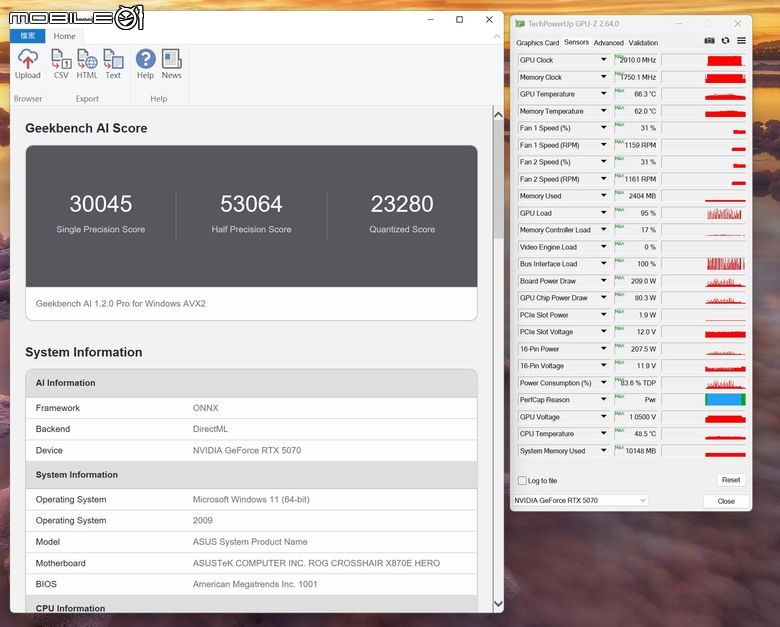
Task: Select the Home ribbon tab
Action: [64, 36]
